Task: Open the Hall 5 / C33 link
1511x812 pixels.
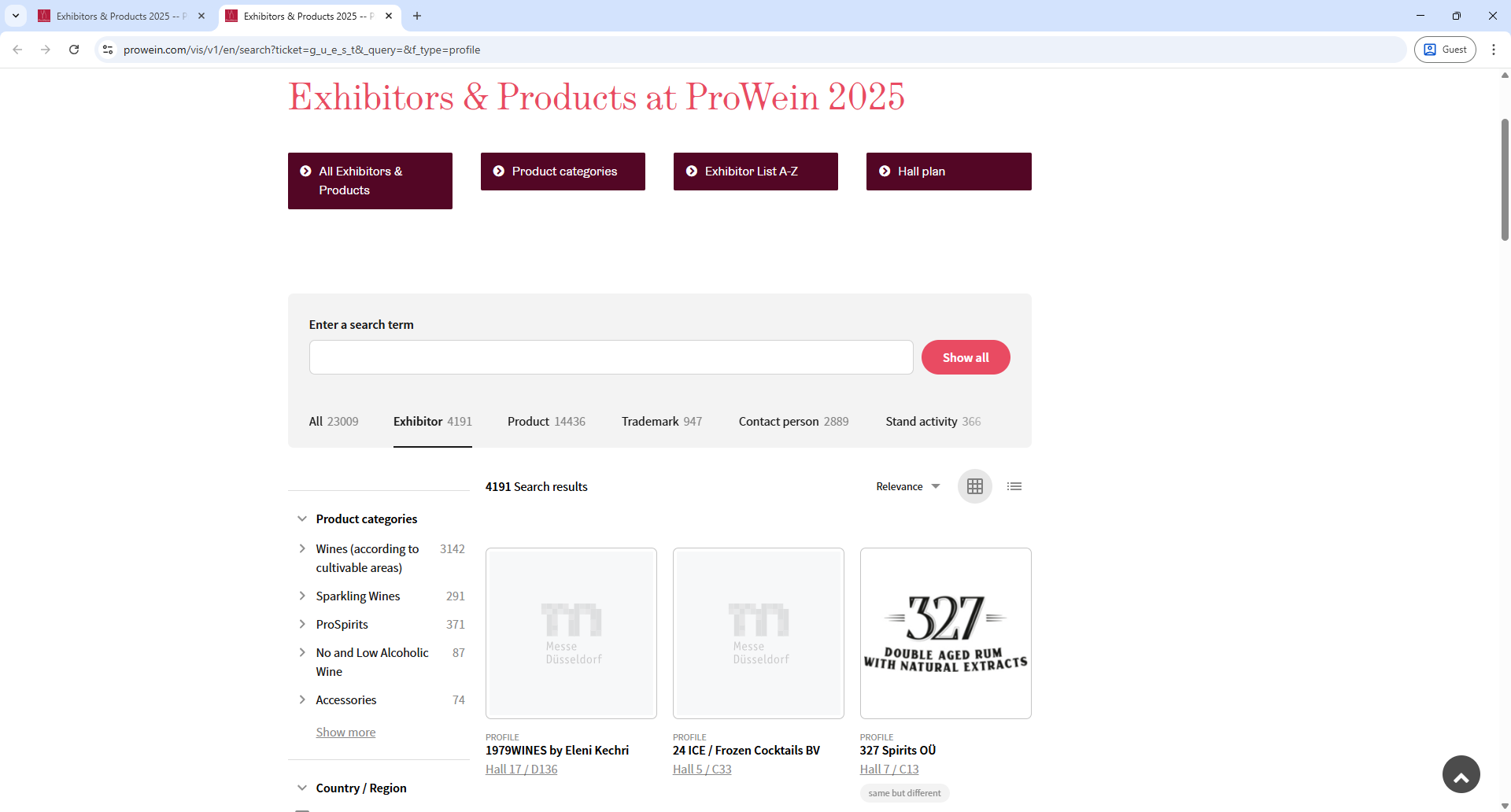Action: tap(701, 769)
